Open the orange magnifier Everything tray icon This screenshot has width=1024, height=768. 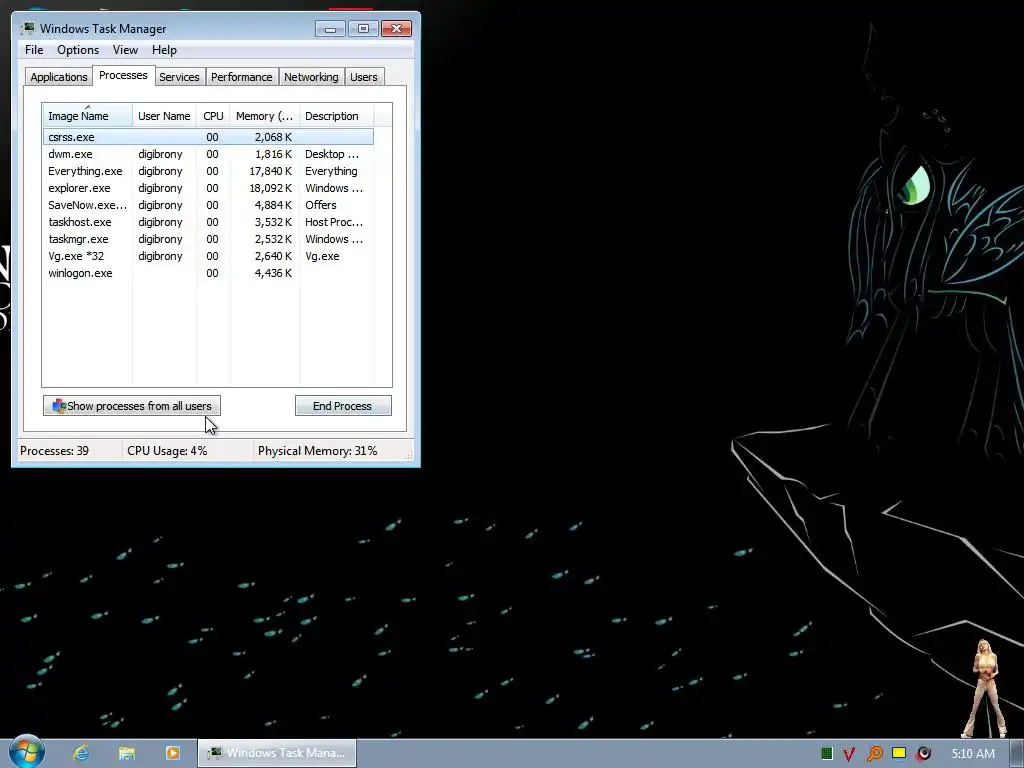[x=874, y=754]
